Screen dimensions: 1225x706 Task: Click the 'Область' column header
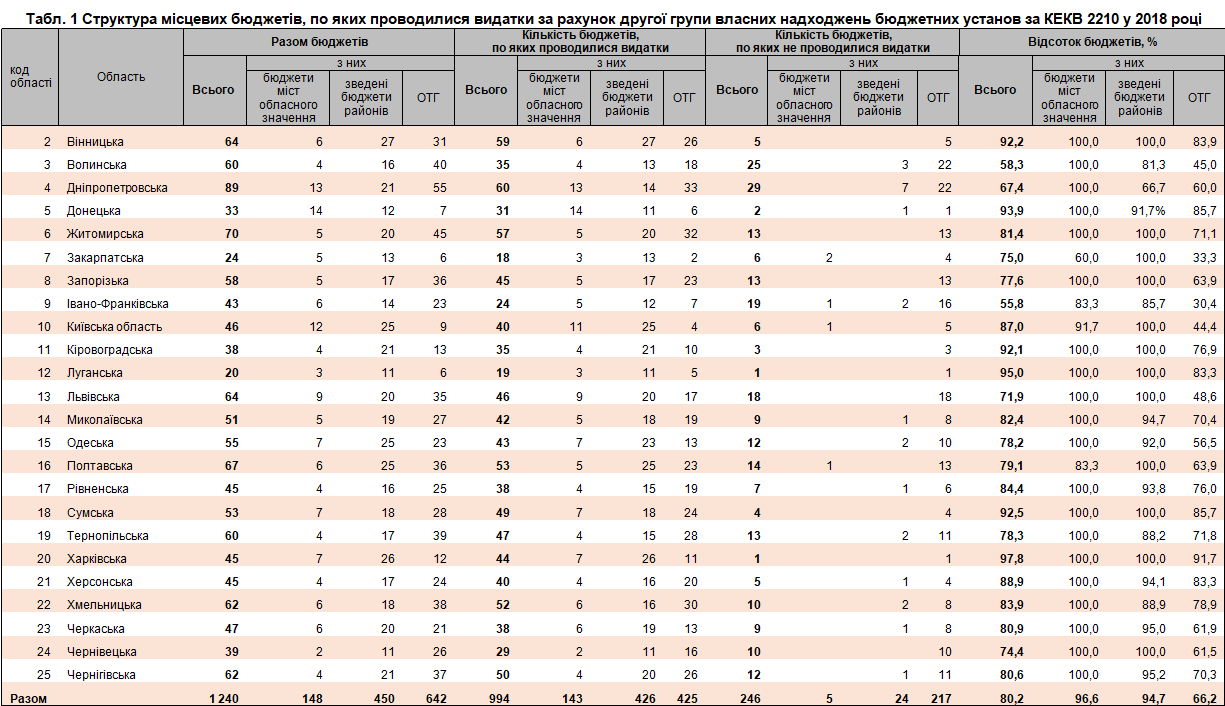[x=121, y=76]
